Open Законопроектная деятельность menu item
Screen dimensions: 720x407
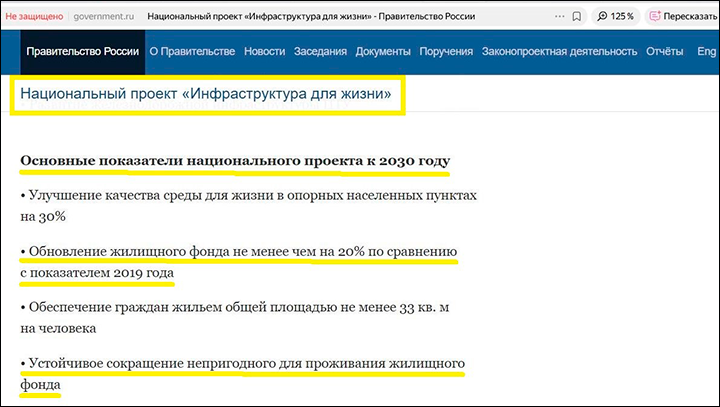(x=559, y=52)
